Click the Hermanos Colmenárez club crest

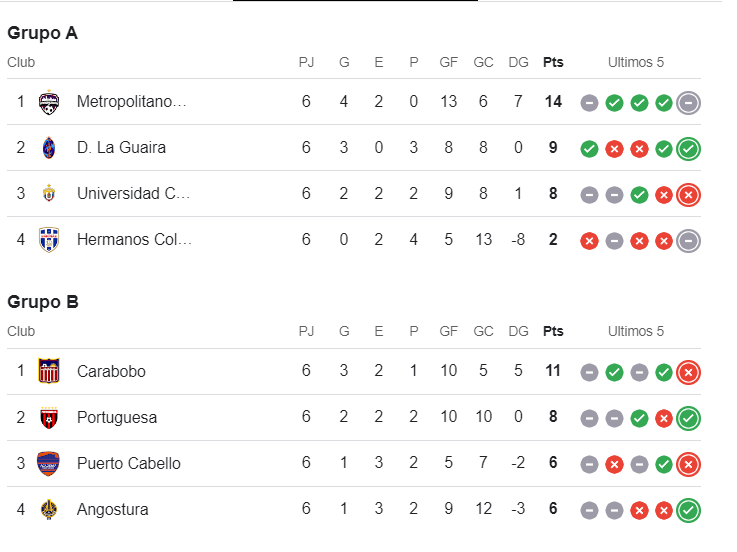49,240
